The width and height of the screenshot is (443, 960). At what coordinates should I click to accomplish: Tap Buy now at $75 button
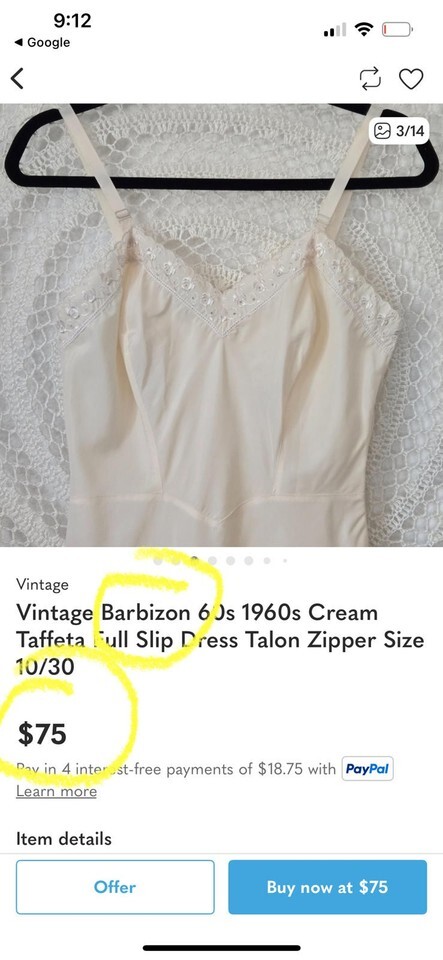point(327,887)
